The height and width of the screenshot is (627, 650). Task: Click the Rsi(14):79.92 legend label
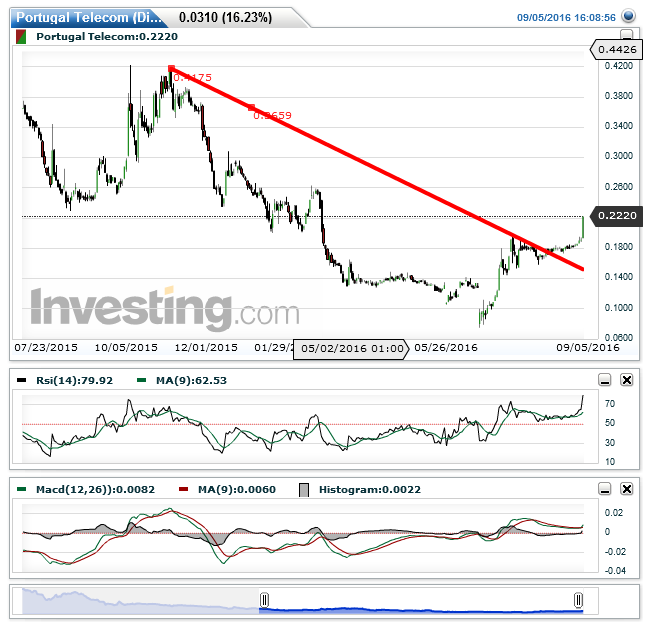(x=74, y=380)
